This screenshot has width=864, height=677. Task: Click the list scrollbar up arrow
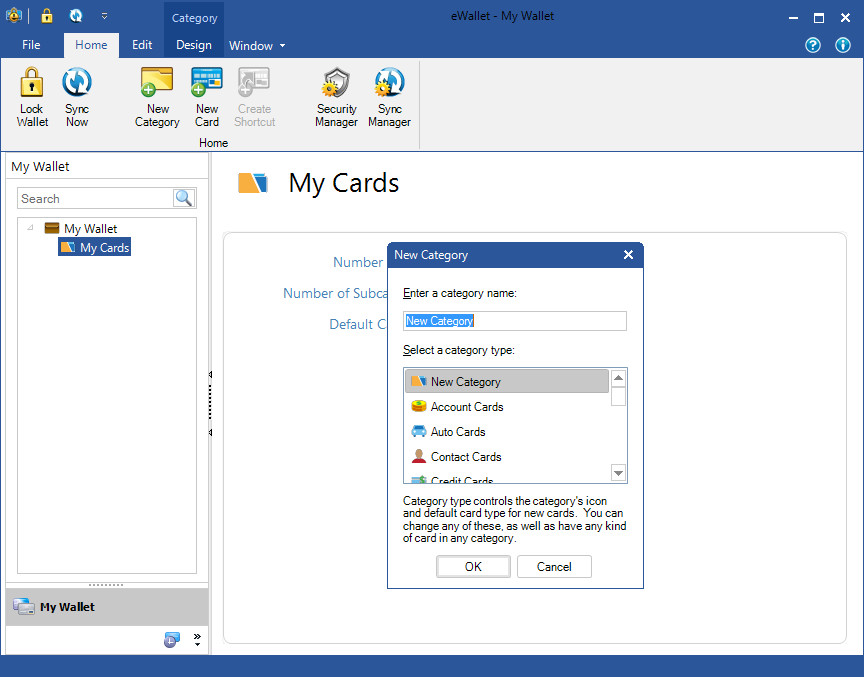[618, 378]
